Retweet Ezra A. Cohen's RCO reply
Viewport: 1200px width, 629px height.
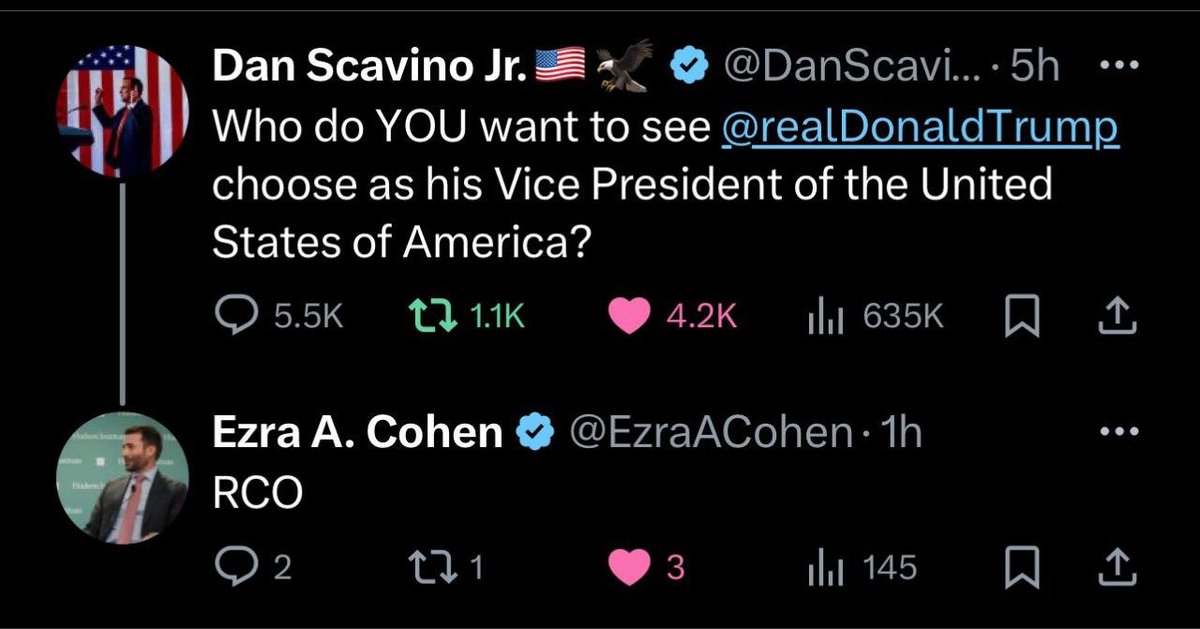[x=432, y=568]
